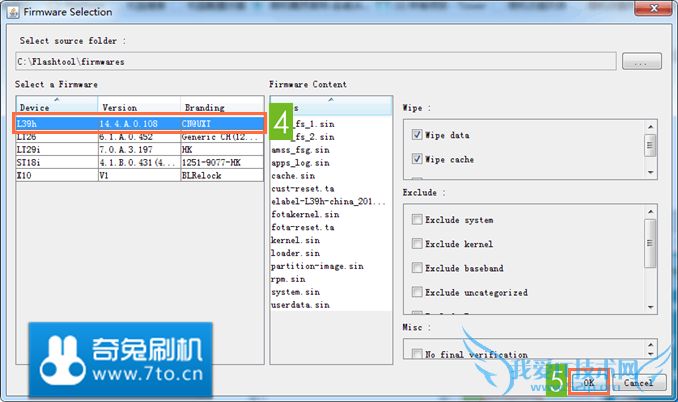Click the Wipe panel scrollbar thumb
Screen dimensions: 678x402
click(650, 145)
